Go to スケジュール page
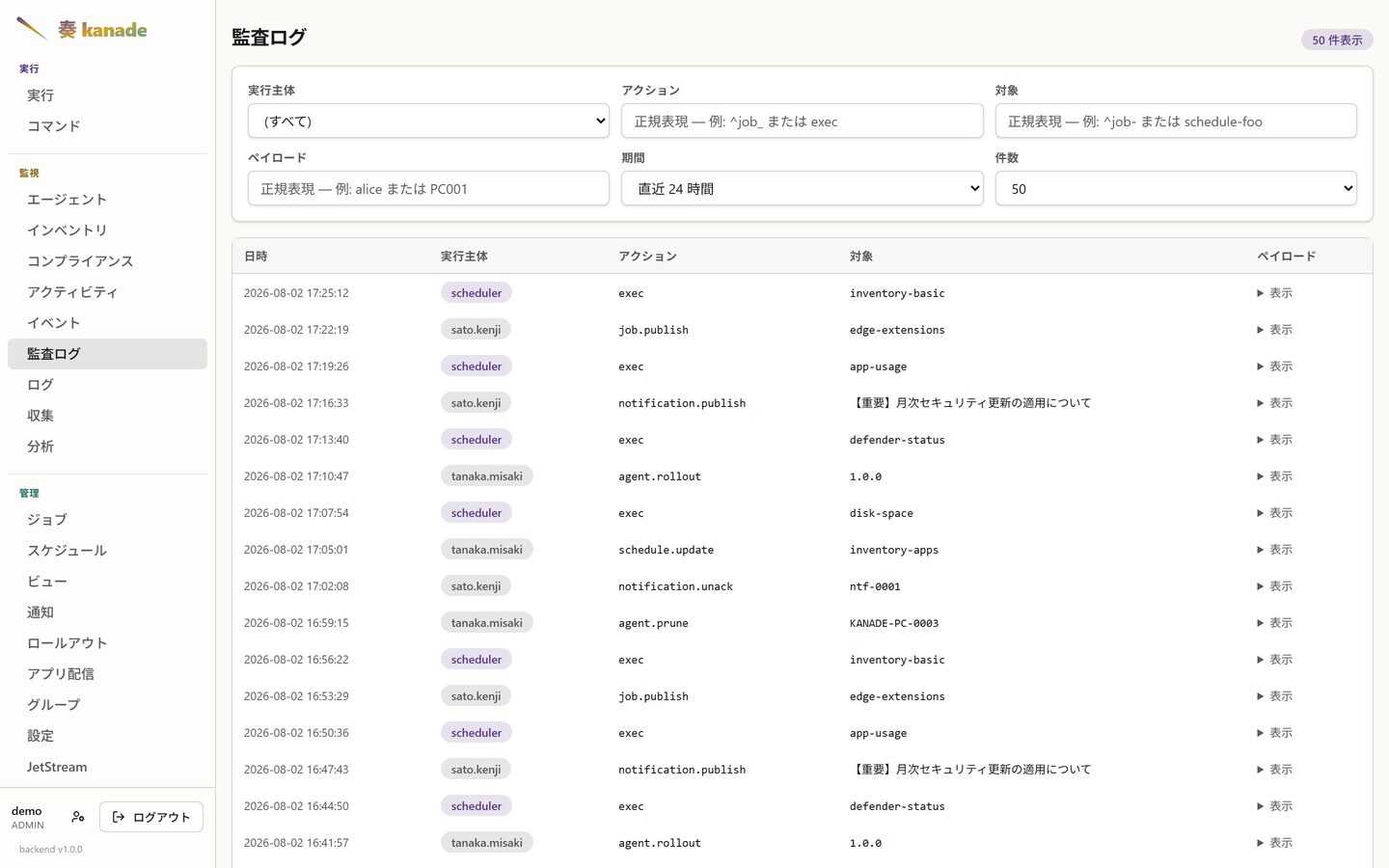 (107, 551)
